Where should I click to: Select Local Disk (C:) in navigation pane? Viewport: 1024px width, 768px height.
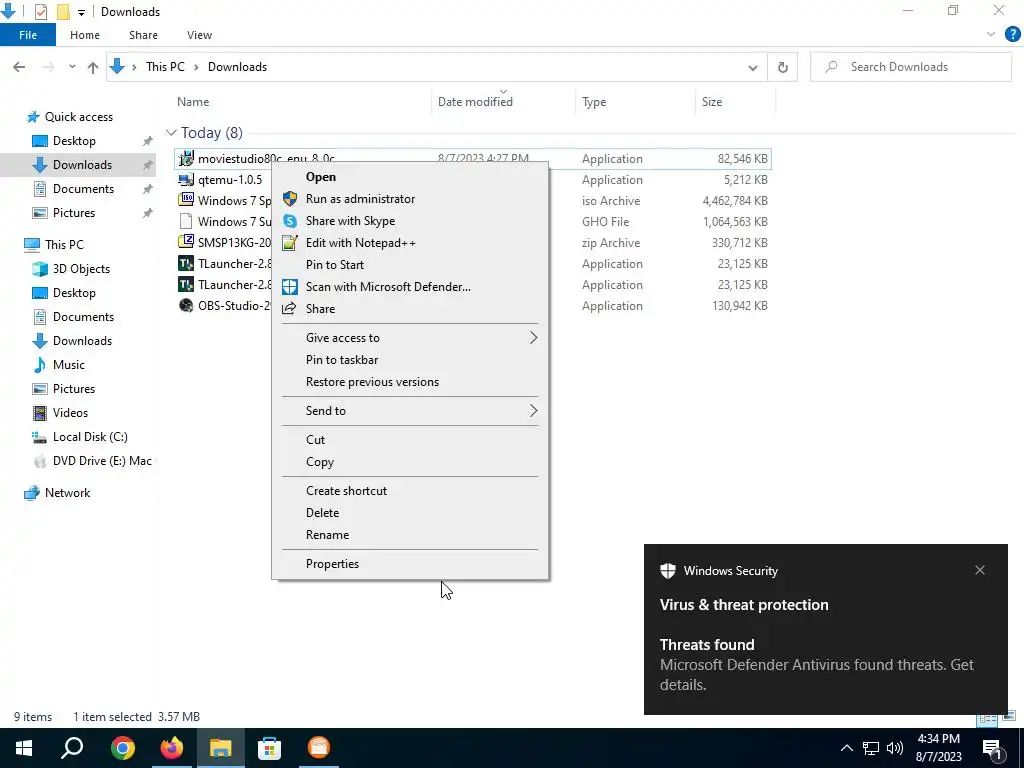[90, 437]
